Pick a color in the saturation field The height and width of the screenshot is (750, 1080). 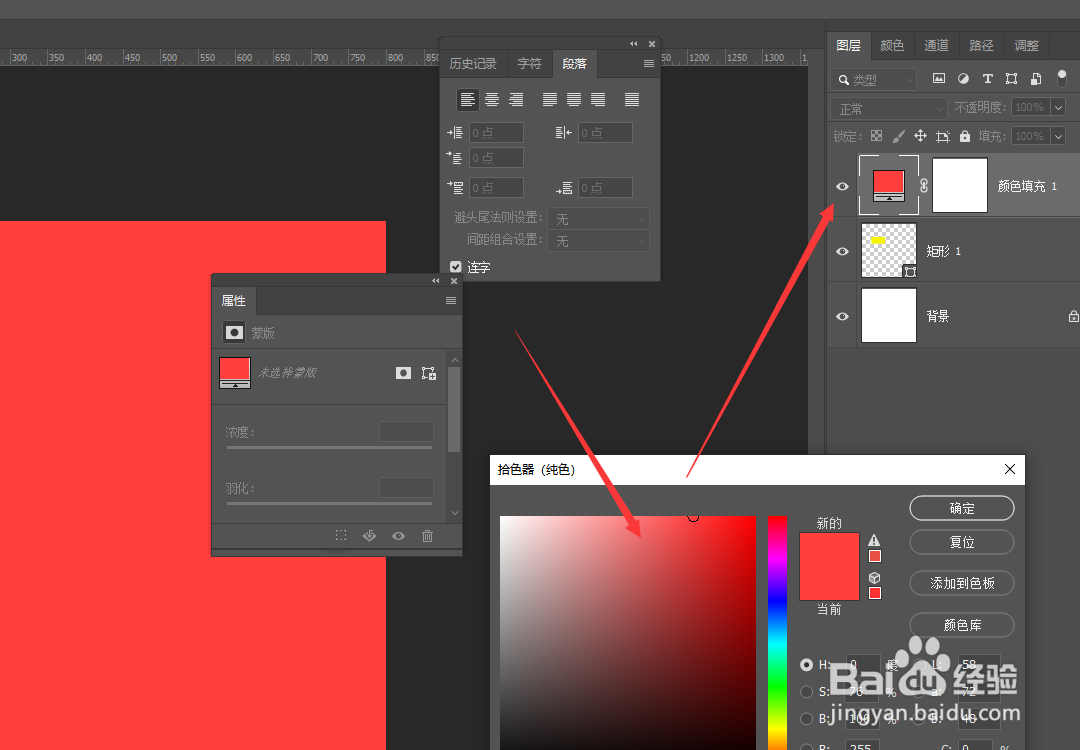(x=627, y=632)
